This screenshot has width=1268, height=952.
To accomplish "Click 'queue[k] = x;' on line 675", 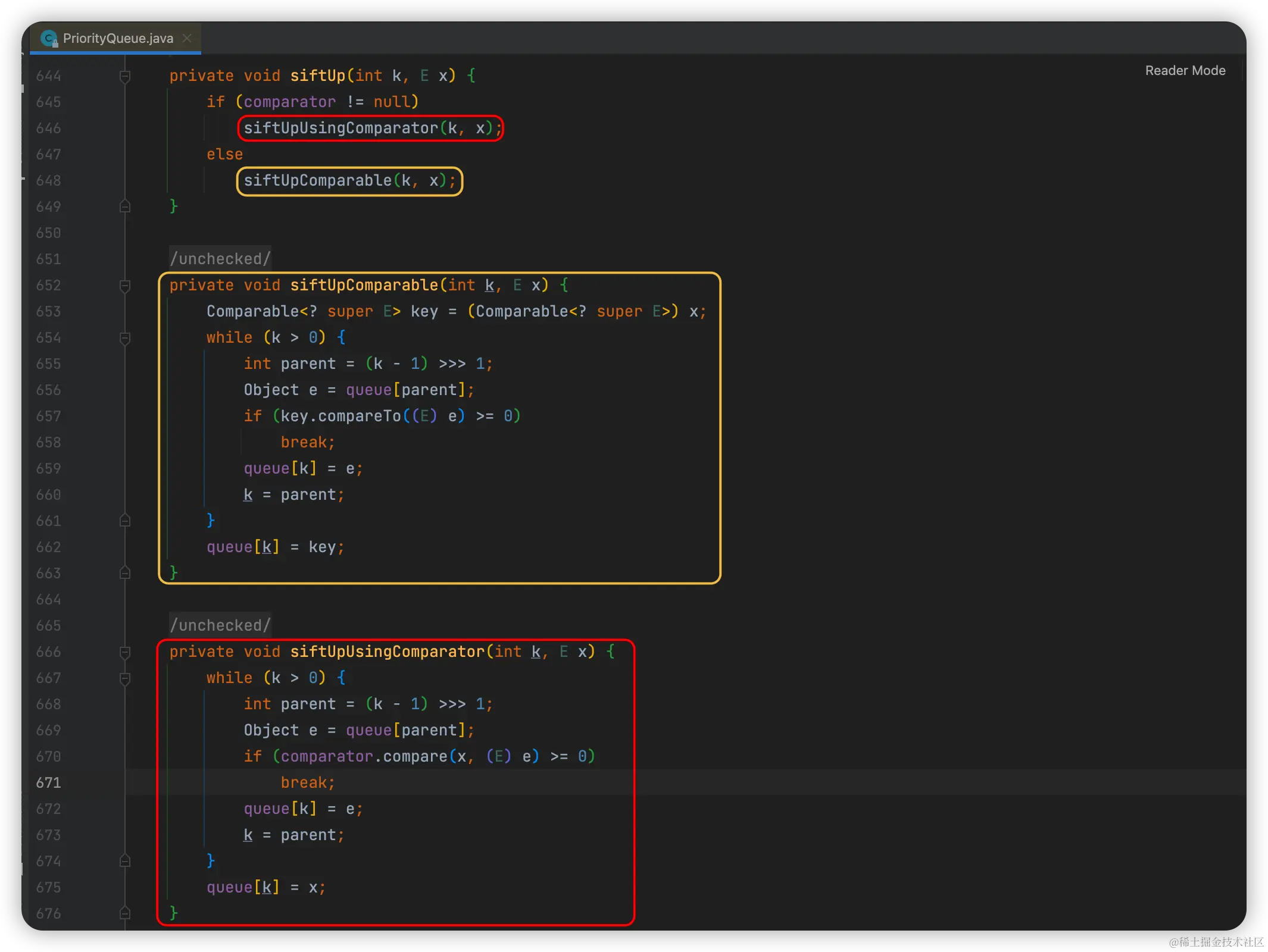I will (266, 888).
